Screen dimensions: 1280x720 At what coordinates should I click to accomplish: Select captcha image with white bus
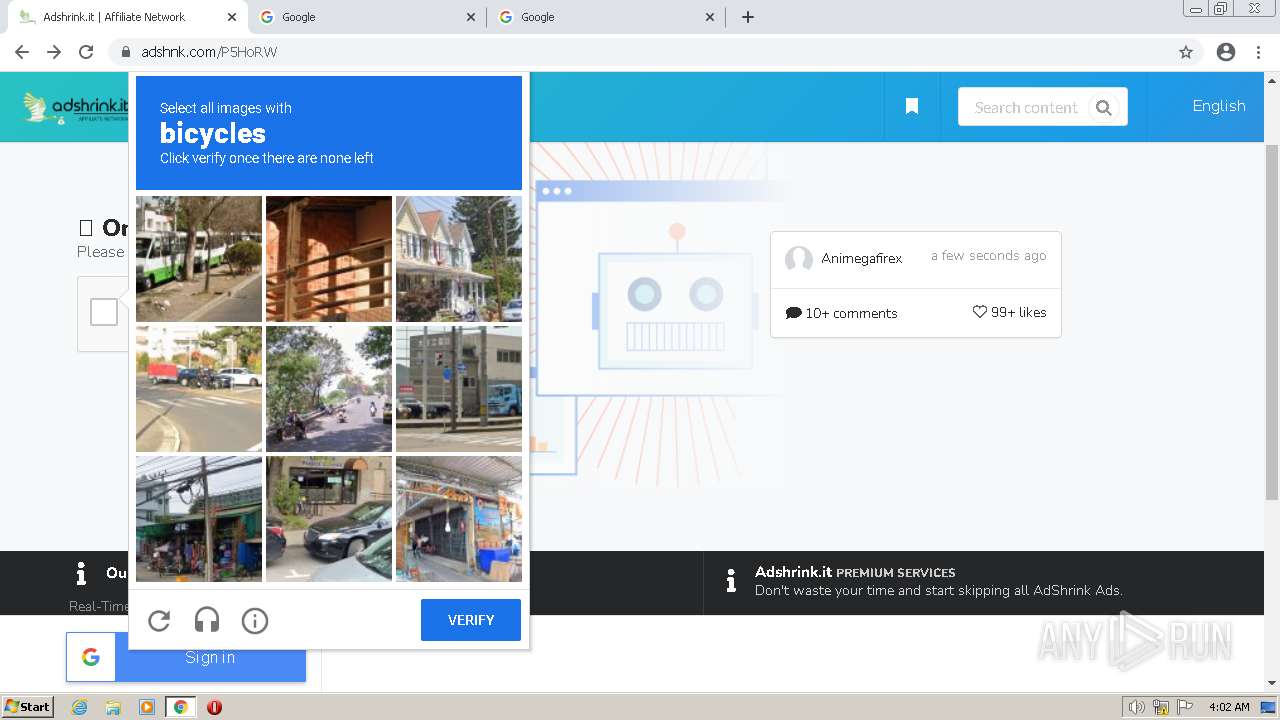click(x=199, y=259)
